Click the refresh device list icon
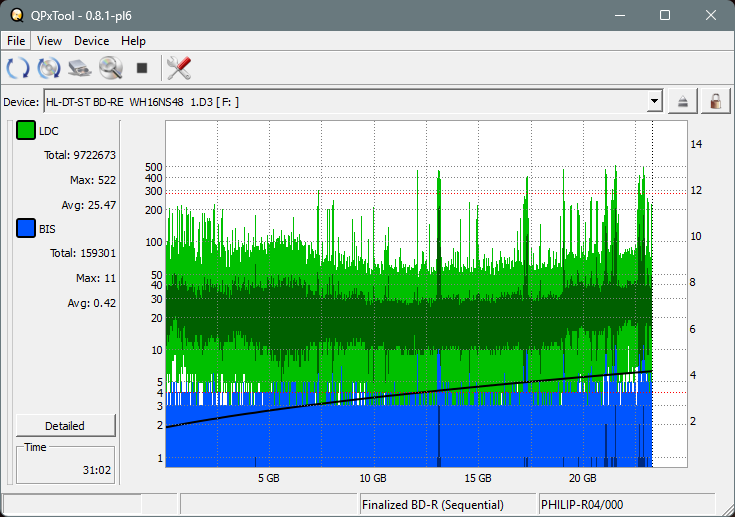The image size is (735, 517). tap(17, 68)
